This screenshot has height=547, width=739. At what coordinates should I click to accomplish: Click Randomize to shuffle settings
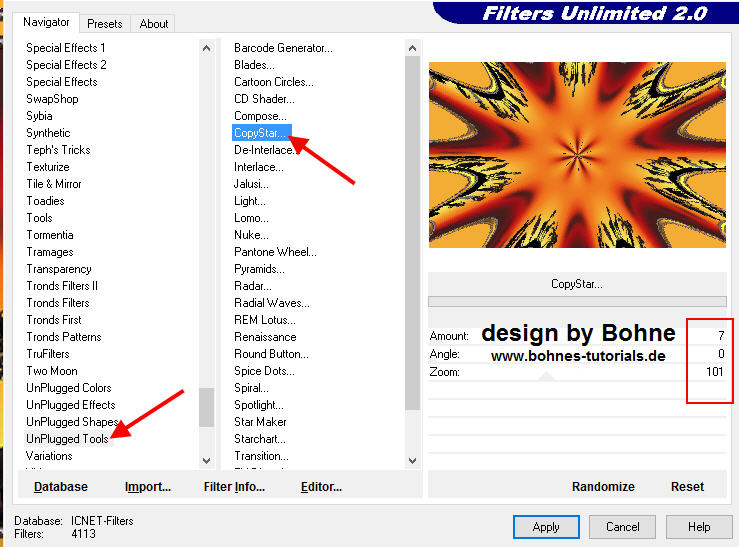click(603, 487)
